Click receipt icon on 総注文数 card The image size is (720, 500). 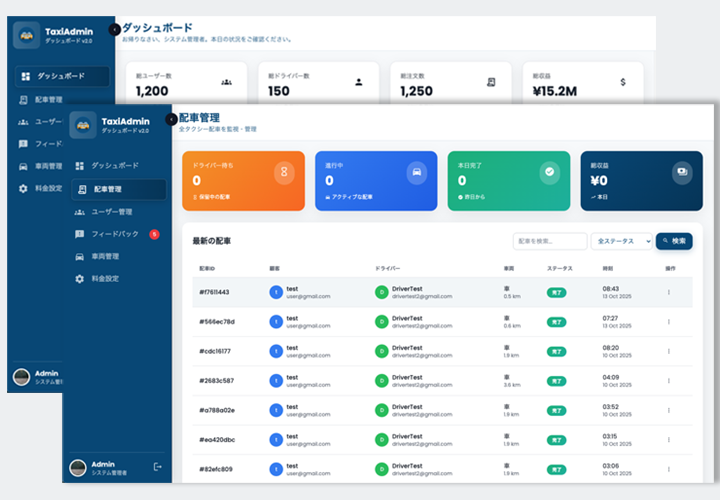(x=491, y=82)
